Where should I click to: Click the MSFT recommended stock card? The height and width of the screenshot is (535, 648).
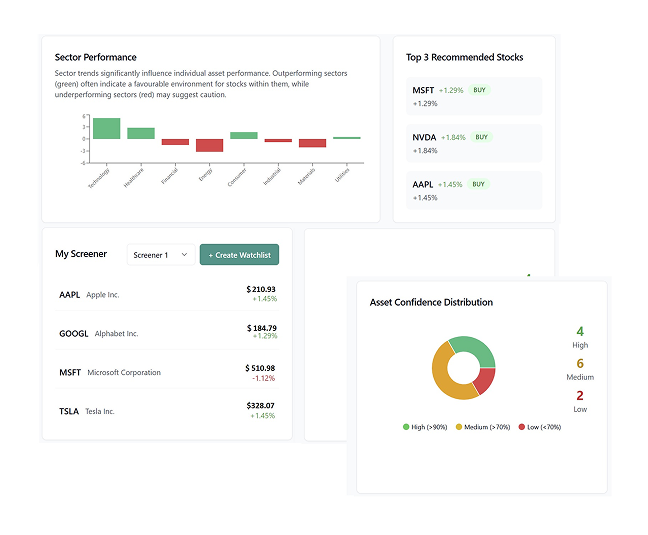coord(474,96)
